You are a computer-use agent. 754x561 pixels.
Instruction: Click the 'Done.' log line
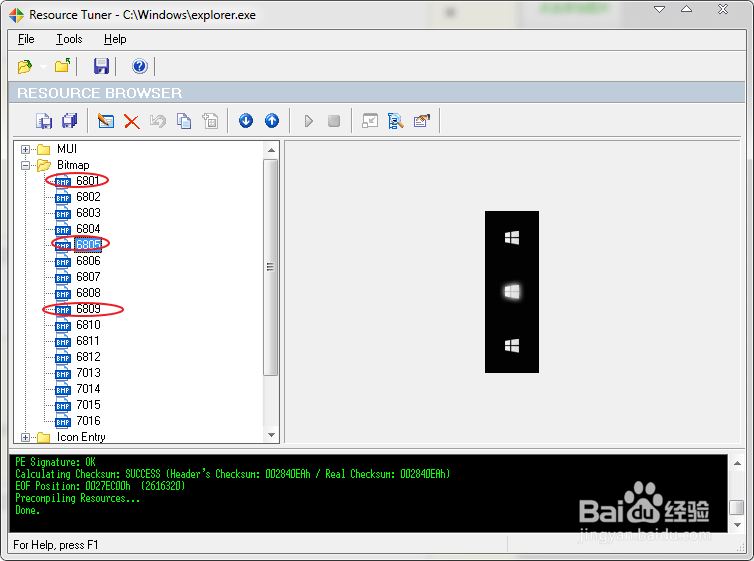click(x=27, y=511)
